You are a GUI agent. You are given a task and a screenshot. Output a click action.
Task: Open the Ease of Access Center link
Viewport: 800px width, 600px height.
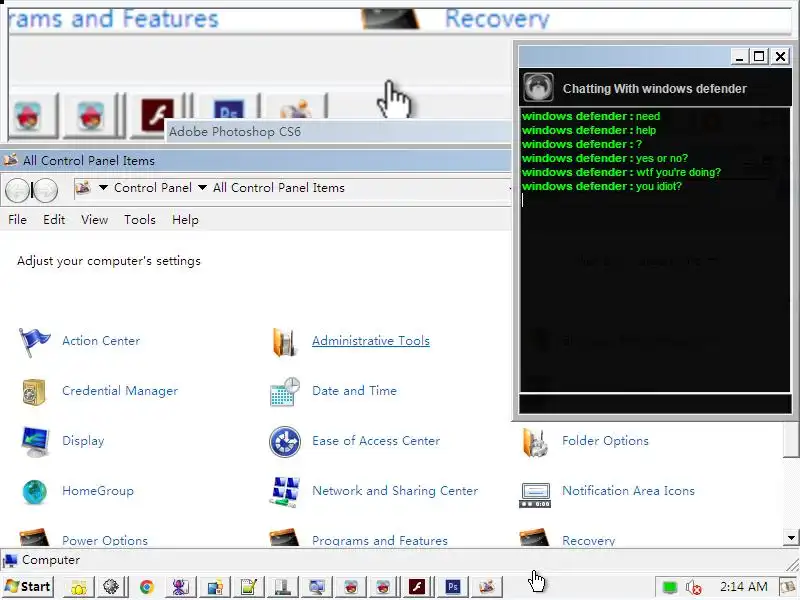click(x=376, y=441)
